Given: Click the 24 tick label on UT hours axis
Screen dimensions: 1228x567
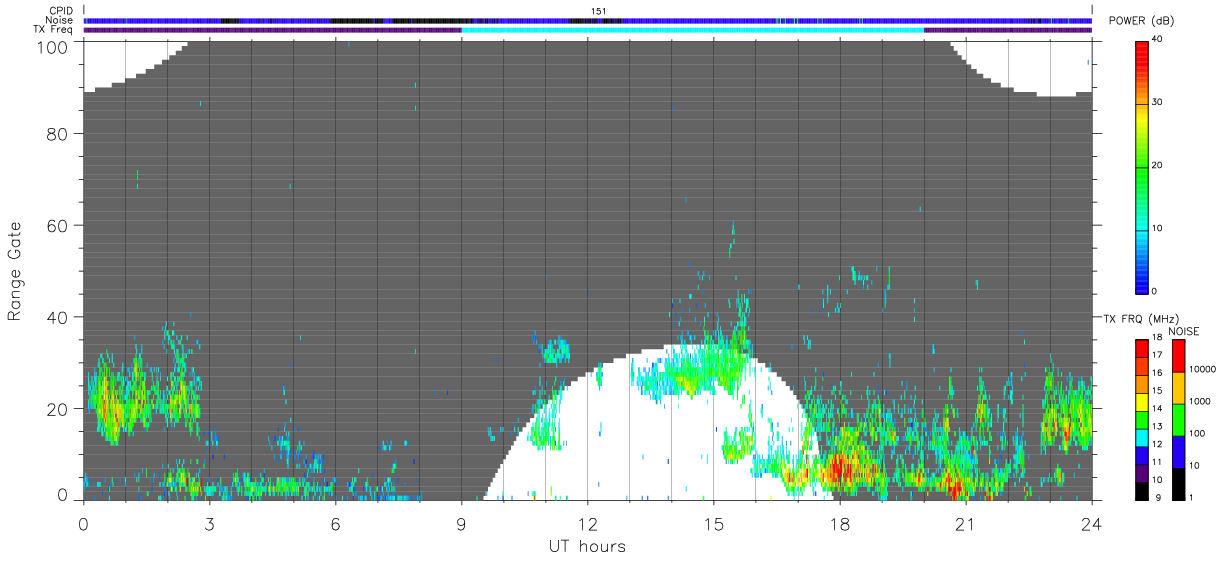Looking at the screenshot, I should (x=1091, y=524).
